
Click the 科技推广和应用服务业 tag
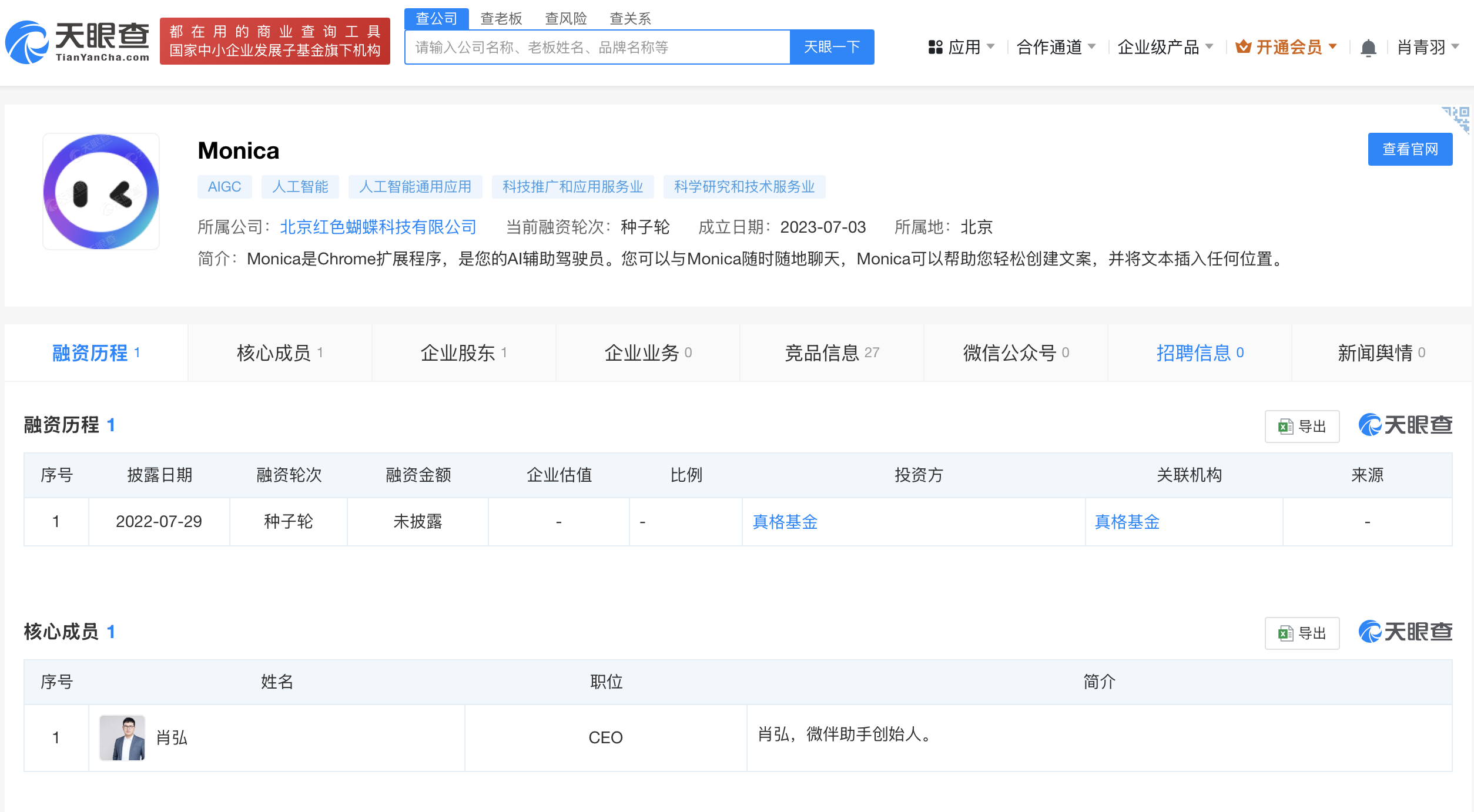[573, 187]
